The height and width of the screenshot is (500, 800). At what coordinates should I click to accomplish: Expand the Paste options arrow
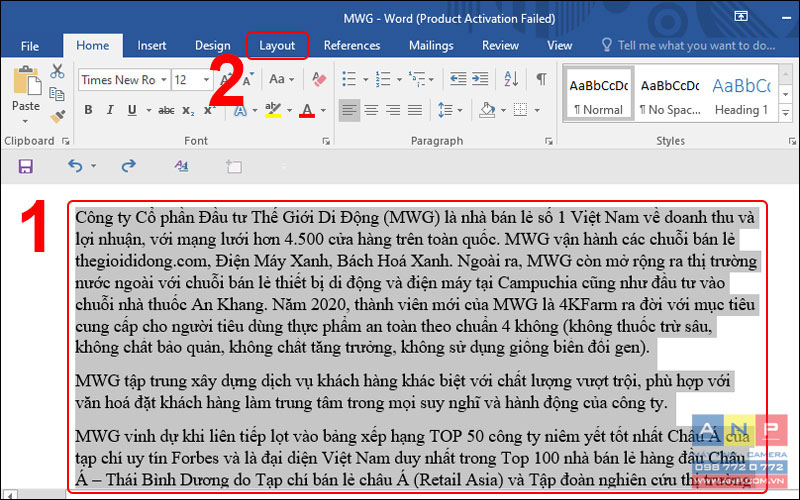point(26,121)
